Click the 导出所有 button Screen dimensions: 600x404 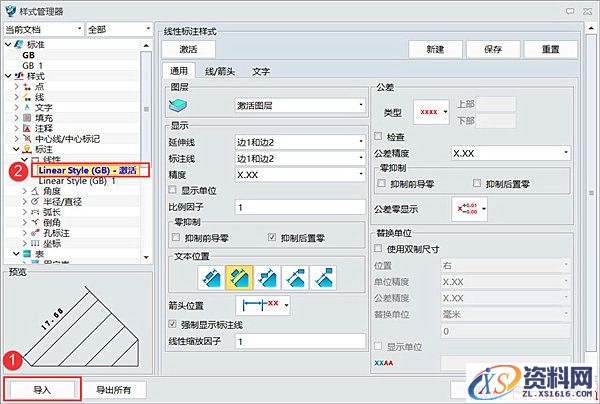[x=114, y=390]
